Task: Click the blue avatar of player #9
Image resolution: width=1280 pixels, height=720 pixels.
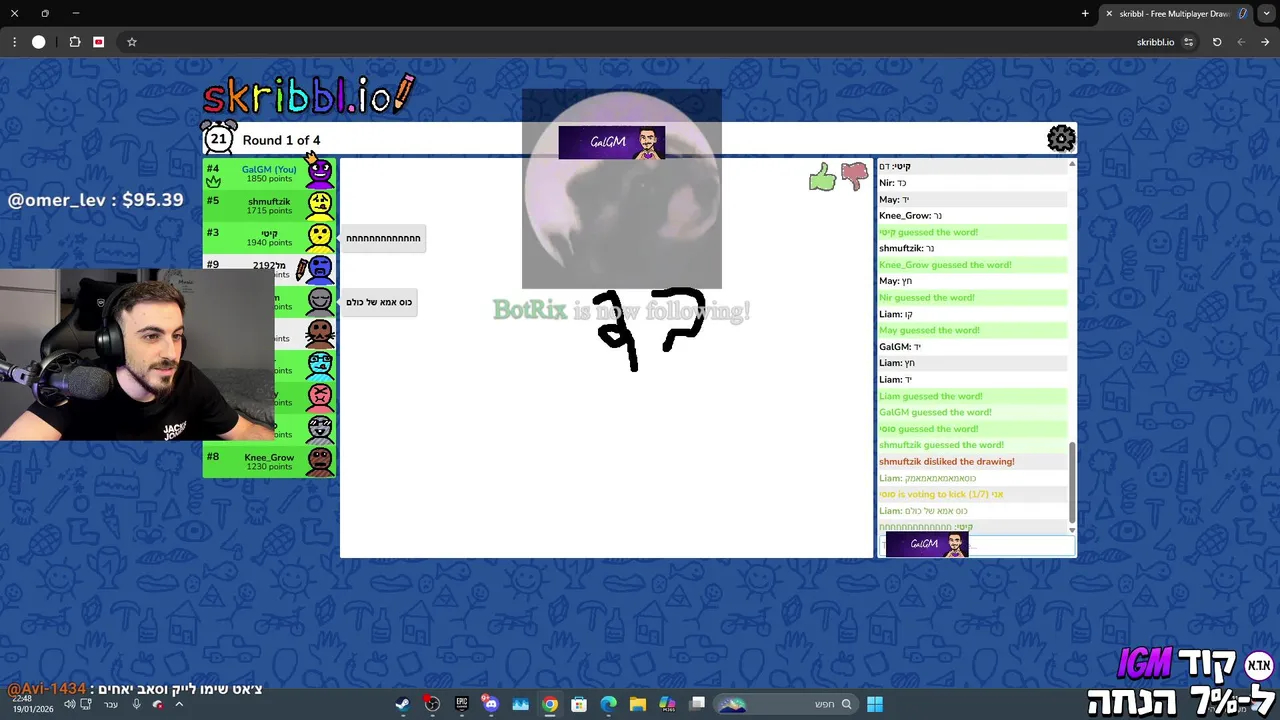Action: coord(320,268)
